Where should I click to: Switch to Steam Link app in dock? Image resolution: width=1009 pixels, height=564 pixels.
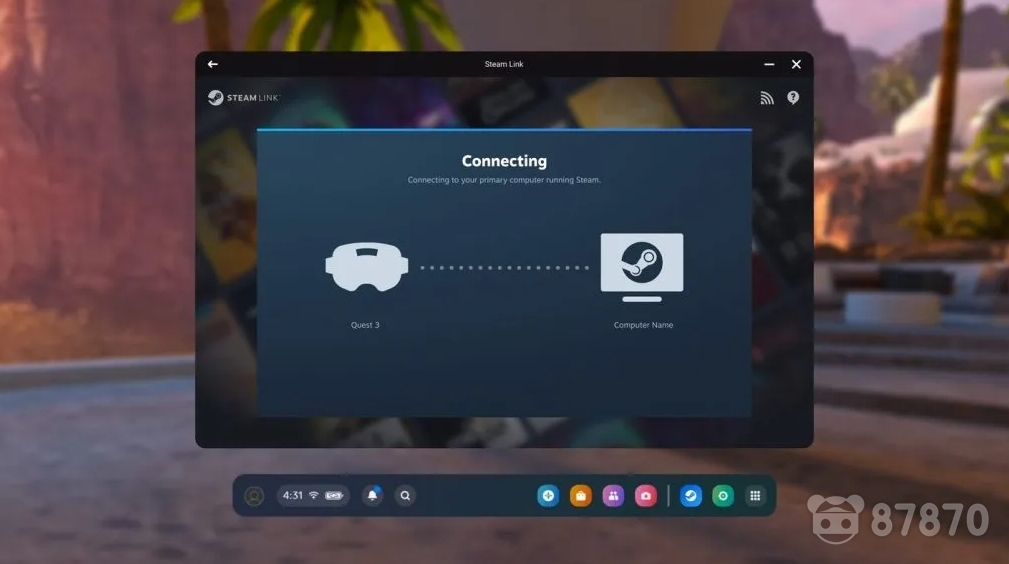[x=690, y=496]
